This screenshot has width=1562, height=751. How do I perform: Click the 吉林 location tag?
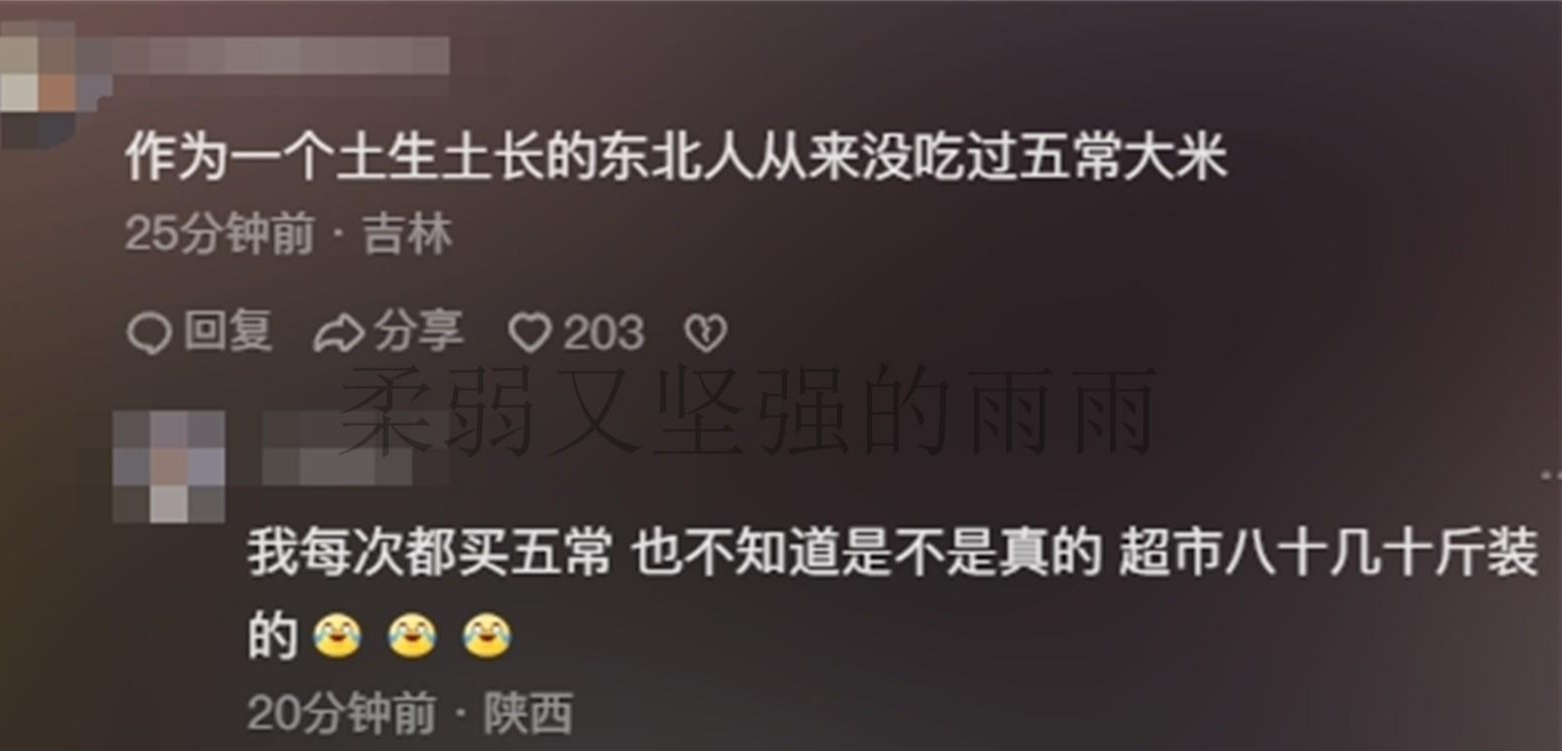click(x=407, y=237)
